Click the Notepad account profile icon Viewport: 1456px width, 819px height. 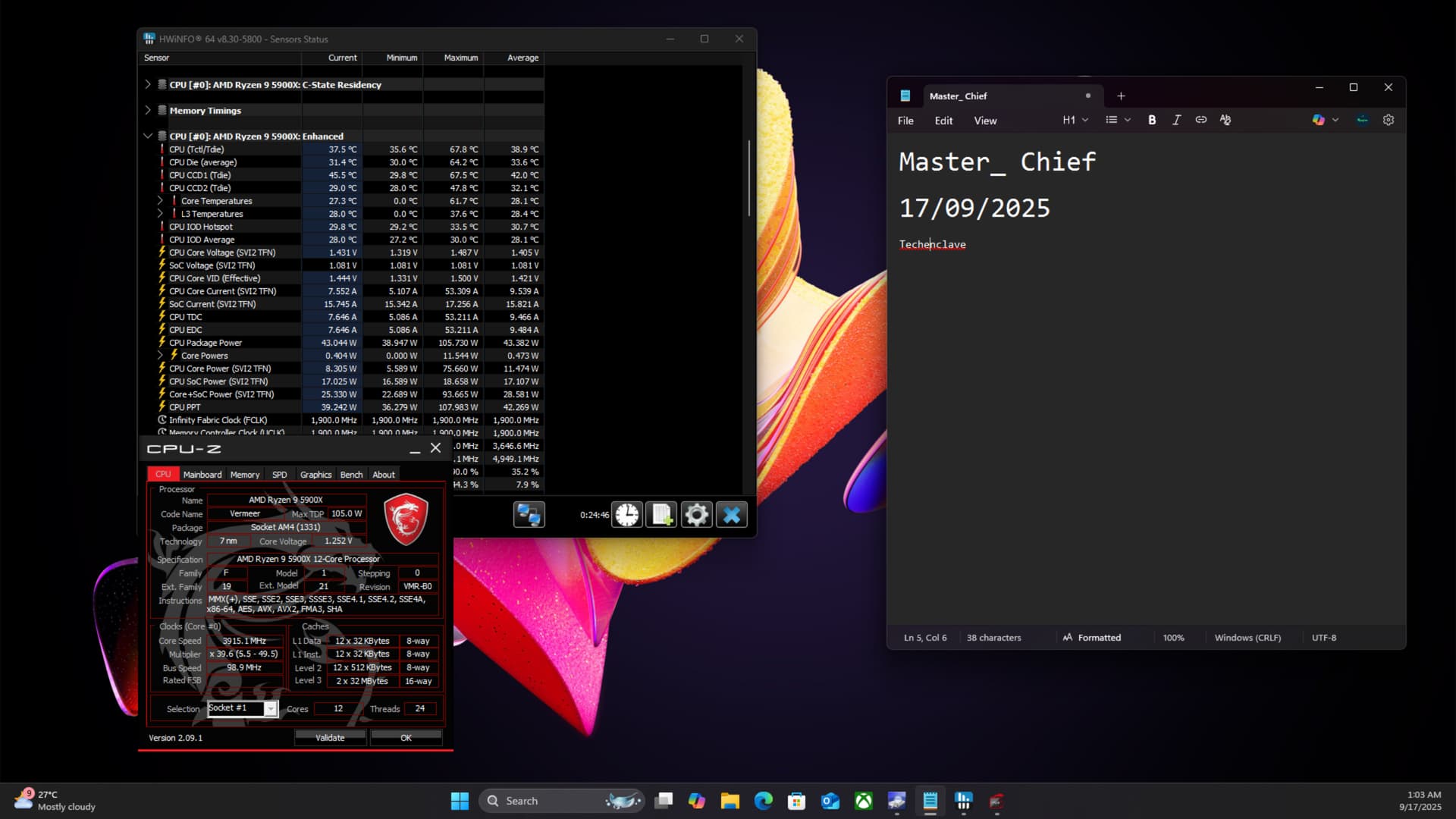(x=1363, y=120)
